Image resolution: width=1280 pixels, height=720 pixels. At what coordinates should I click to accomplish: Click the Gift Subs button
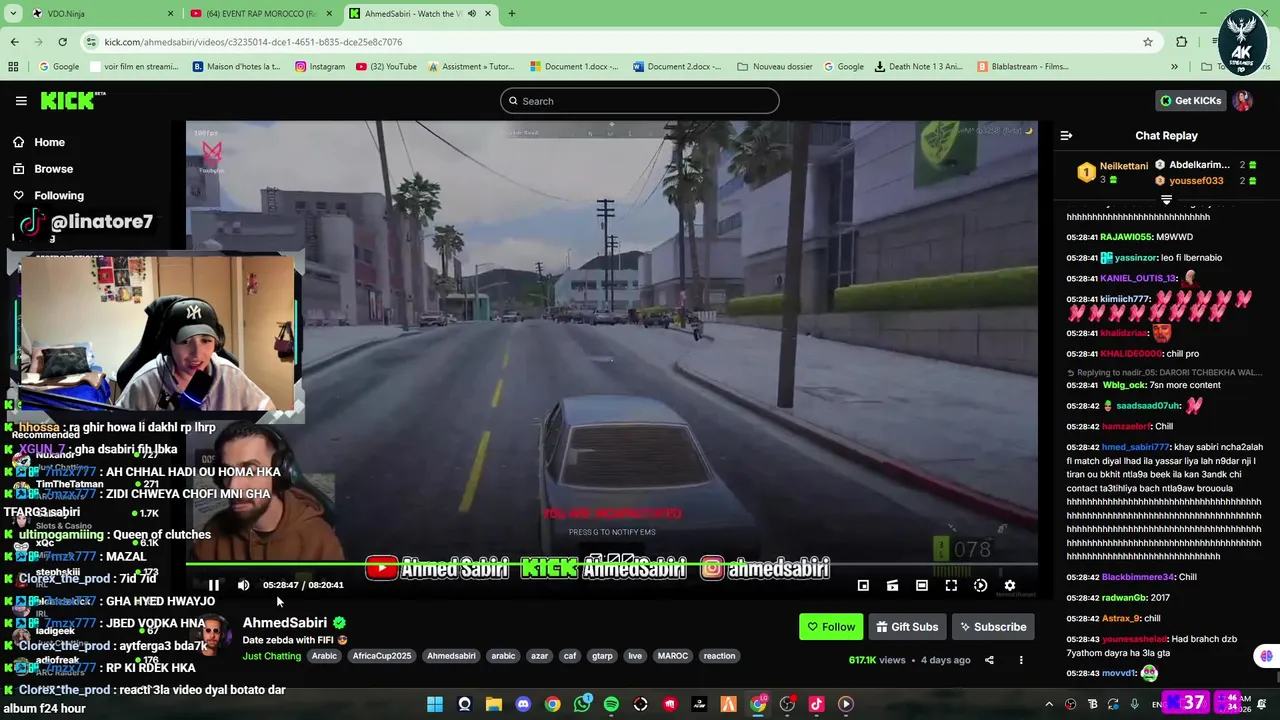pos(907,627)
